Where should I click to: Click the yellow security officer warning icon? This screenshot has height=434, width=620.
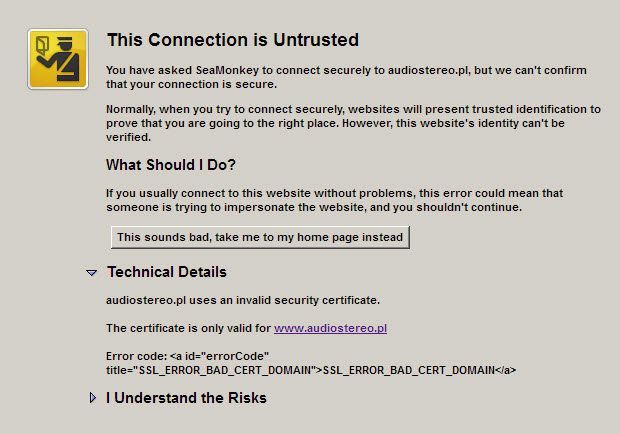[58, 59]
